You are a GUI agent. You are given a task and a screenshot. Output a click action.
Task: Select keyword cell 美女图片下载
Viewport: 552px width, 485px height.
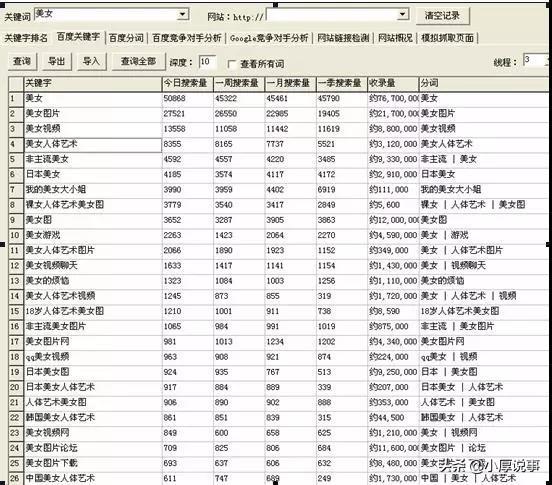(x=93, y=463)
